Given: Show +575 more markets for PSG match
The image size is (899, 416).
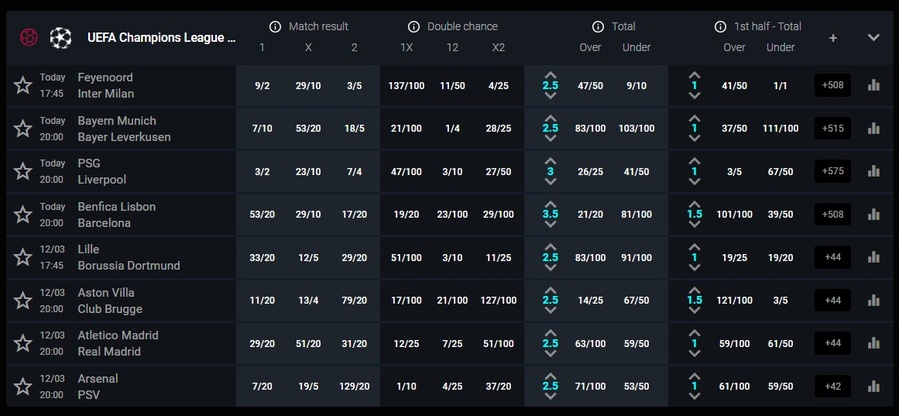Looking at the screenshot, I should pyautogui.click(x=832, y=171).
